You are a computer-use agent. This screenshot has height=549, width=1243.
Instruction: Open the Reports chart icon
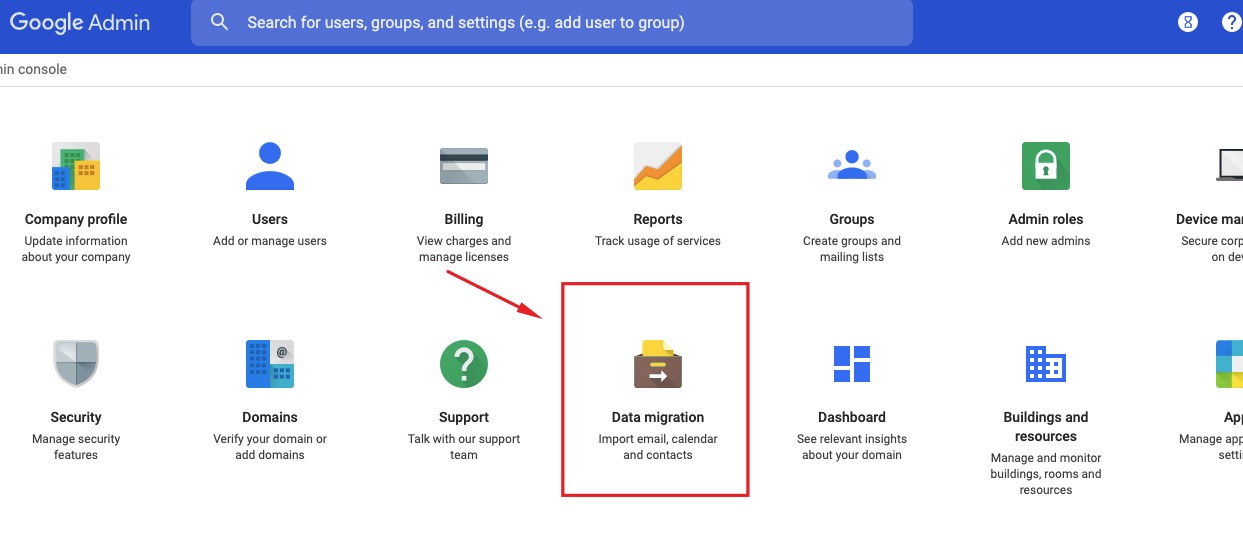tap(658, 166)
